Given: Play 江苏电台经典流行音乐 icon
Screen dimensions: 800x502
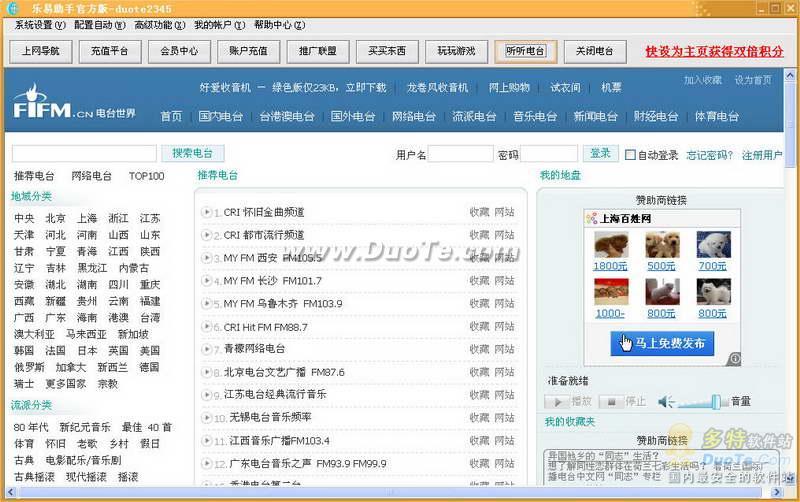Looking at the screenshot, I should [x=207, y=395].
